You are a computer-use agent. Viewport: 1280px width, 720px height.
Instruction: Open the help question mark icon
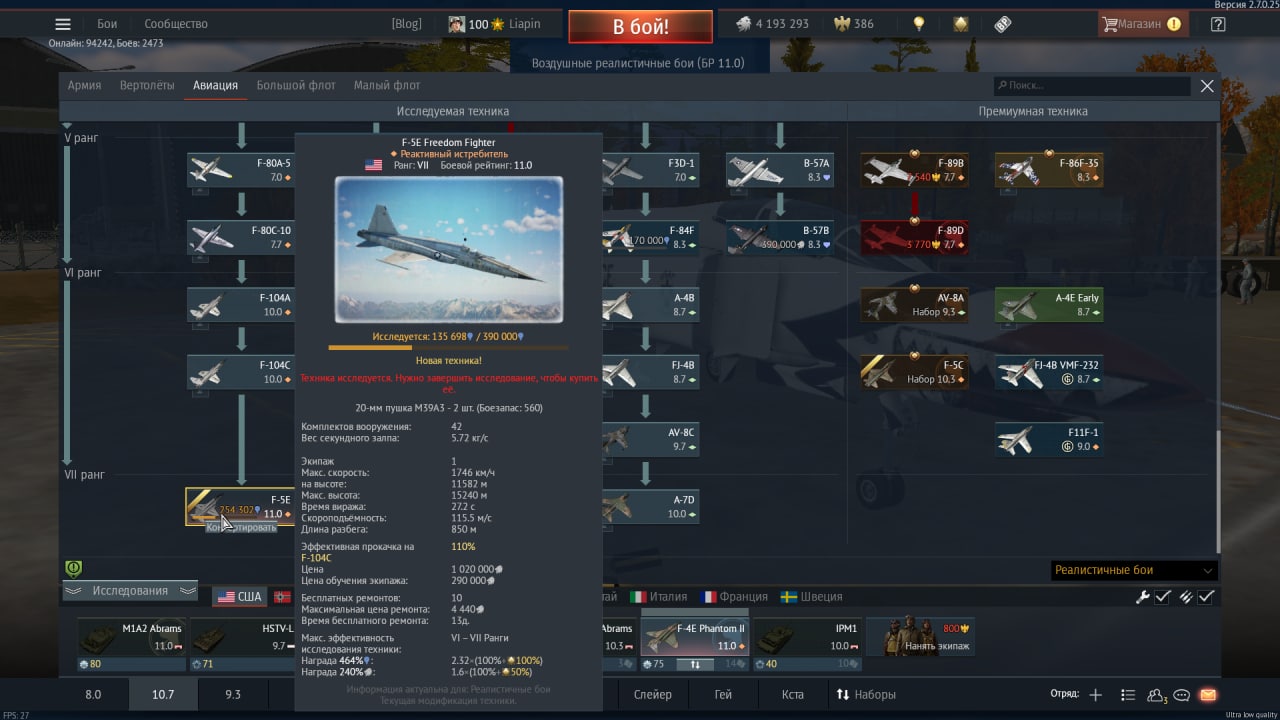(x=1217, y=24)
